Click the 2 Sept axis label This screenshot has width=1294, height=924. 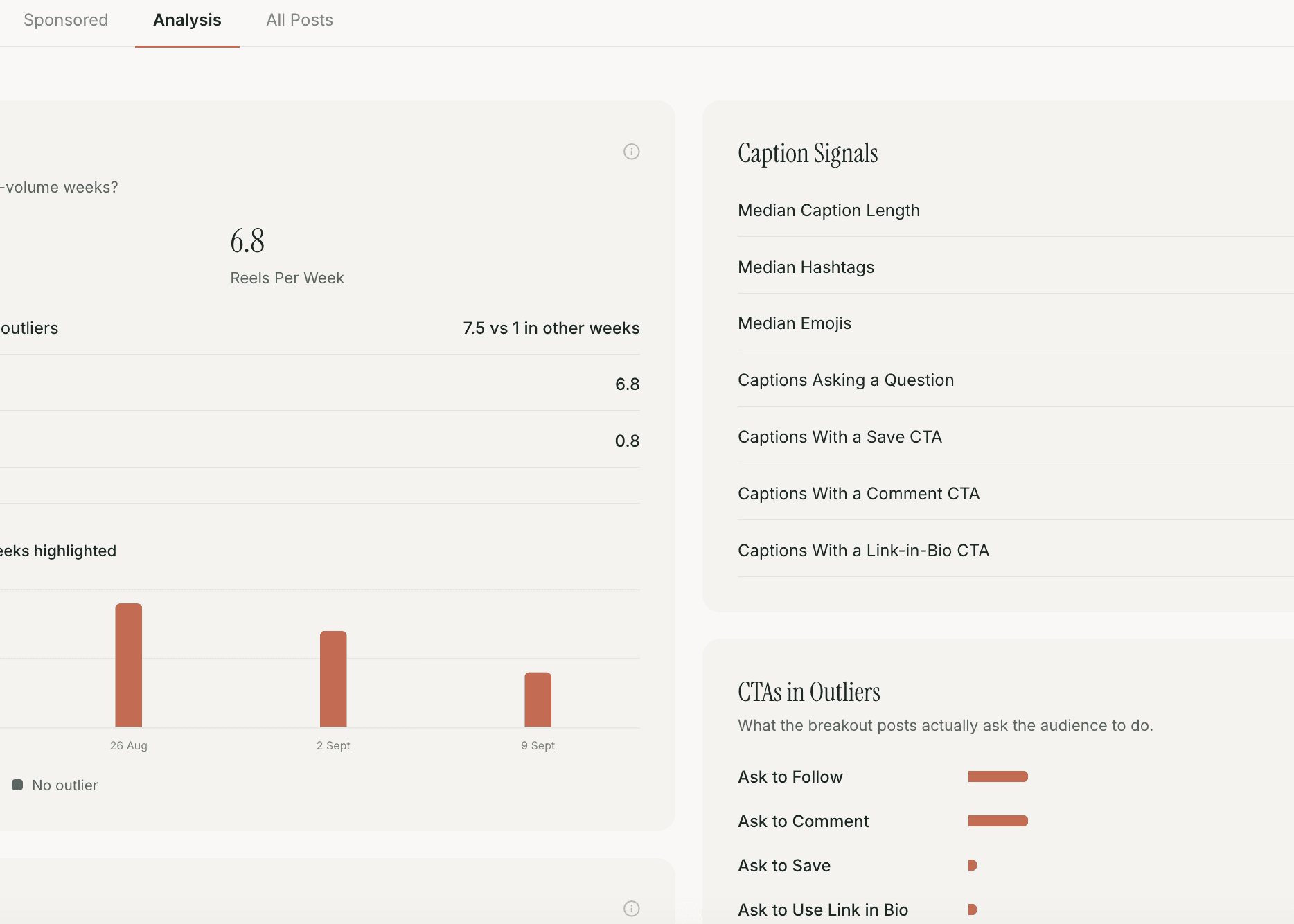pos(333,746)
